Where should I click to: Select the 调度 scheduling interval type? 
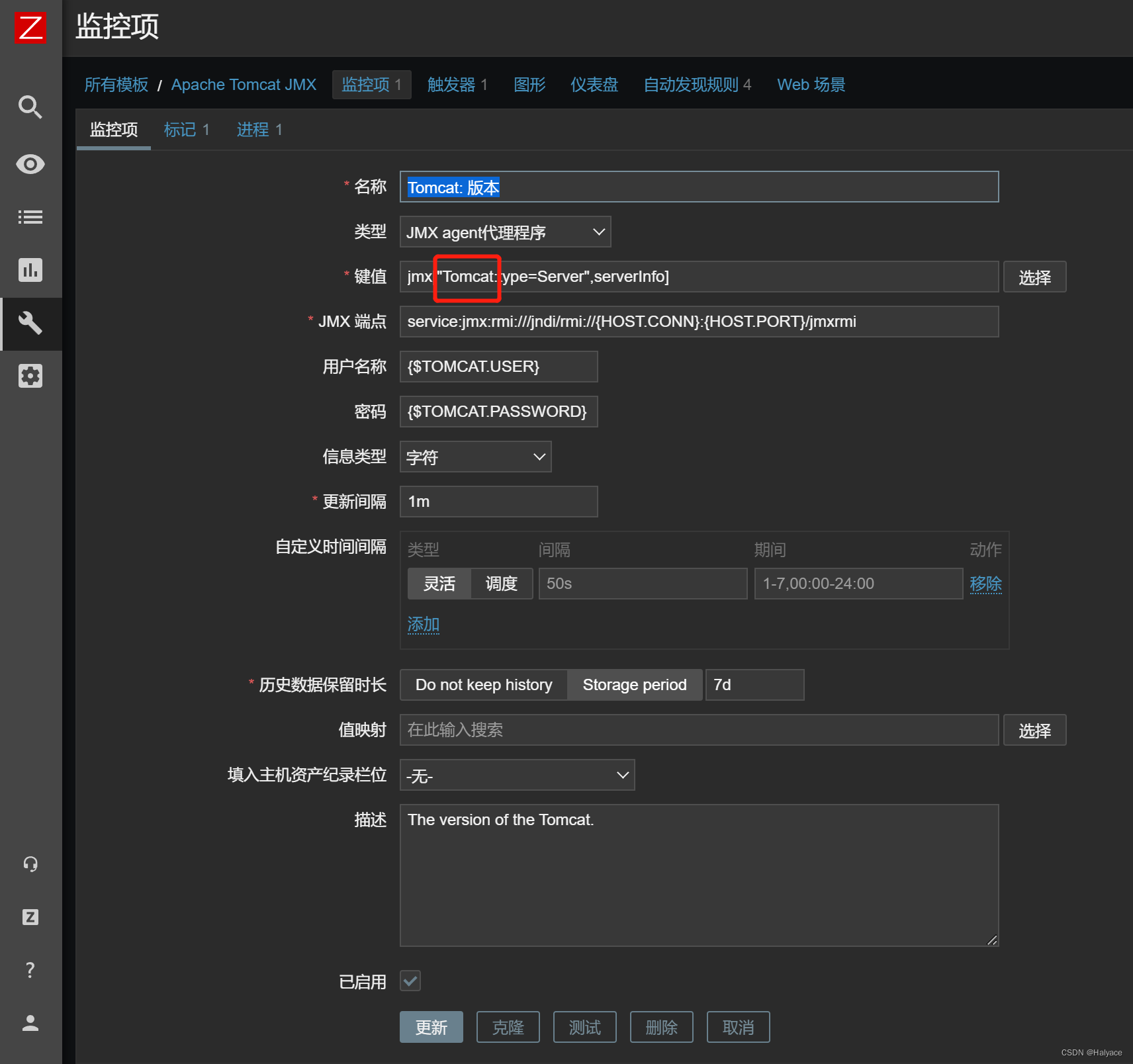[502, 584]
